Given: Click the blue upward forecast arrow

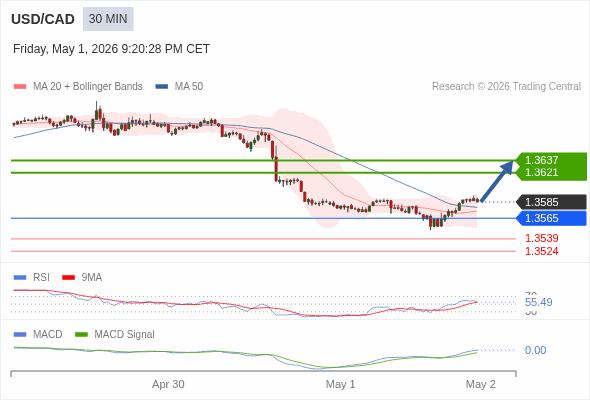Looking at the screenshot, I should 497,181.
